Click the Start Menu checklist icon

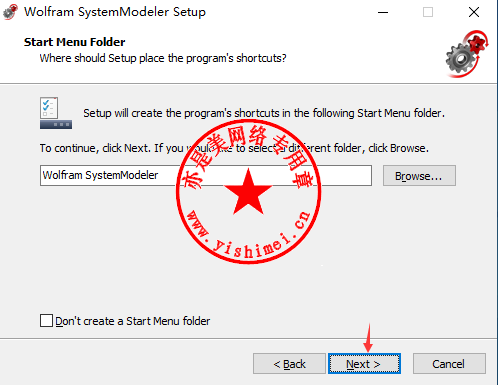(56, 113)
